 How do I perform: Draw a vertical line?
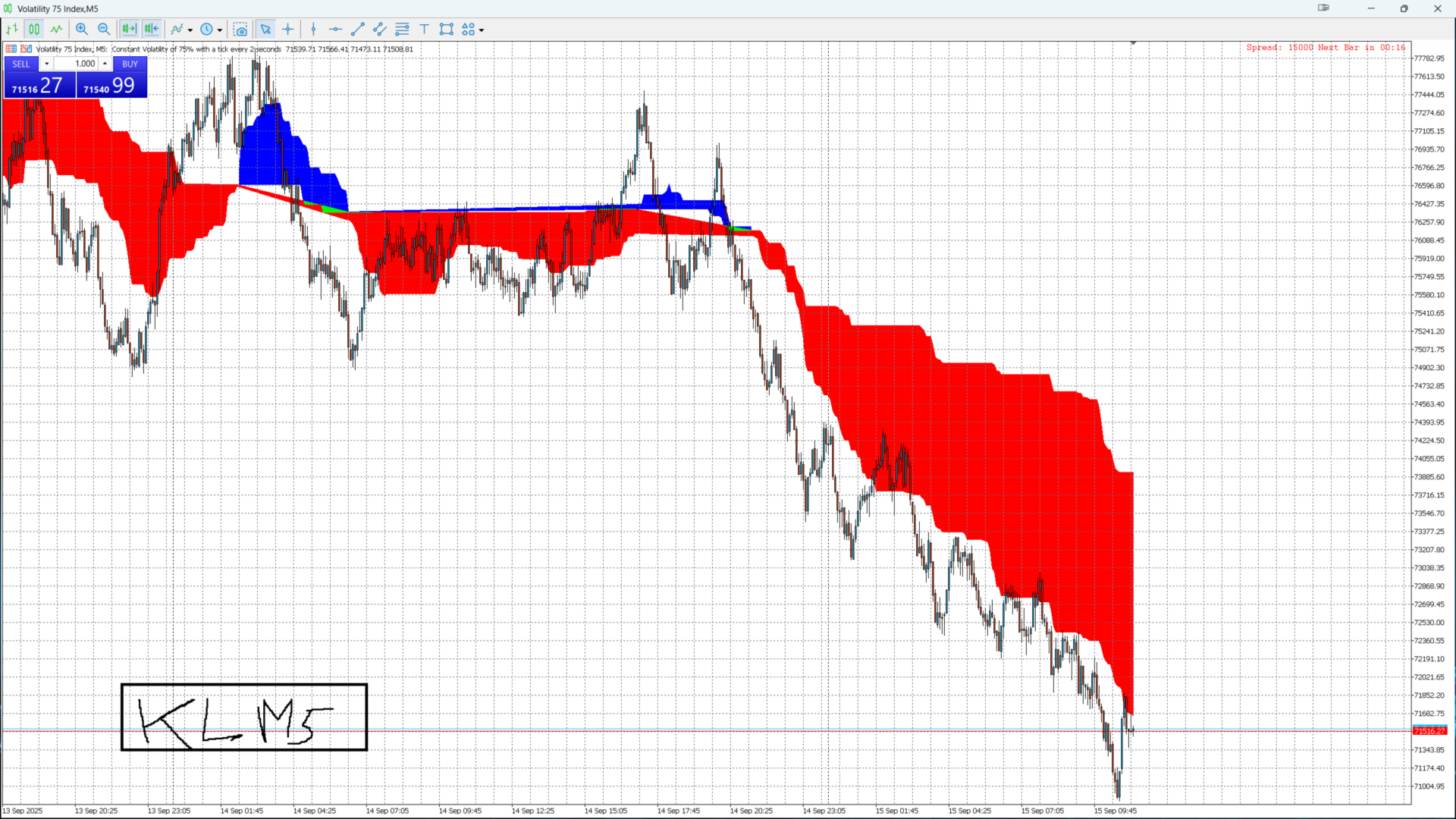click(313, 30)
